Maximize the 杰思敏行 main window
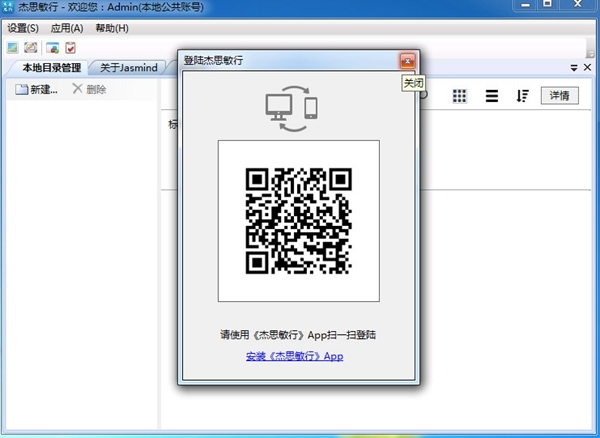 point(548,5)
